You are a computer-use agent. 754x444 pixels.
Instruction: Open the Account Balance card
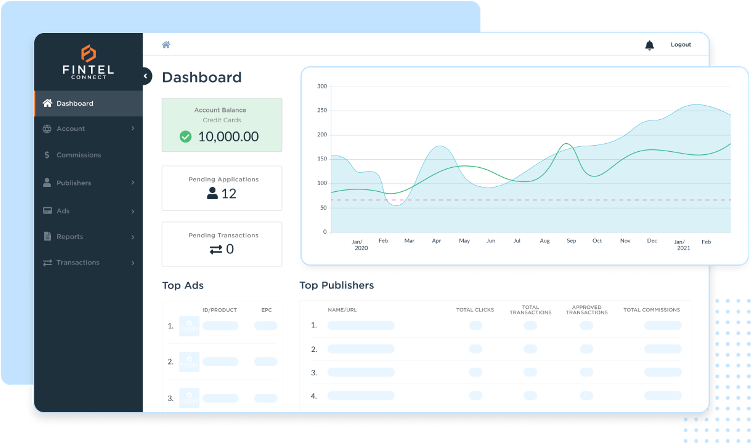[222, 125]
